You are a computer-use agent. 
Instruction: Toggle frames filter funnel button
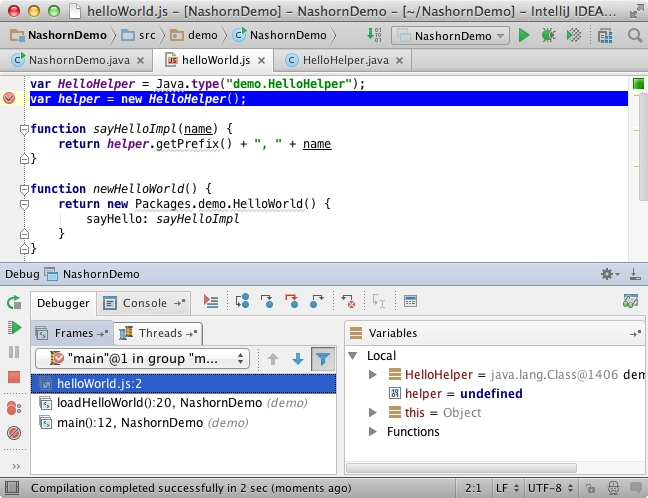pyautogui.click(x=323, y=359)
